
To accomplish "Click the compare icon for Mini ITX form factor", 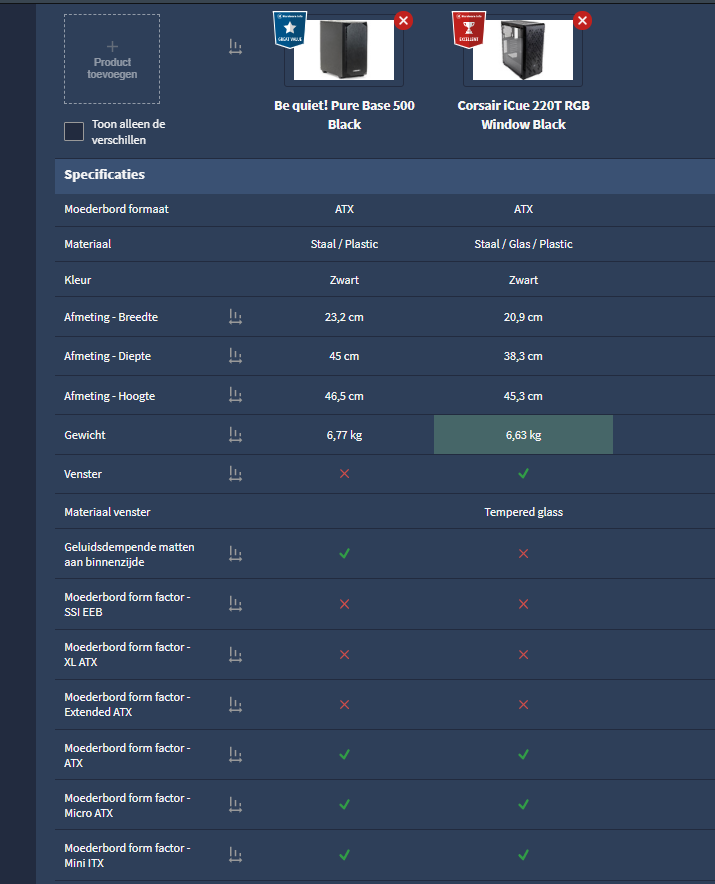I will point(235,855).
